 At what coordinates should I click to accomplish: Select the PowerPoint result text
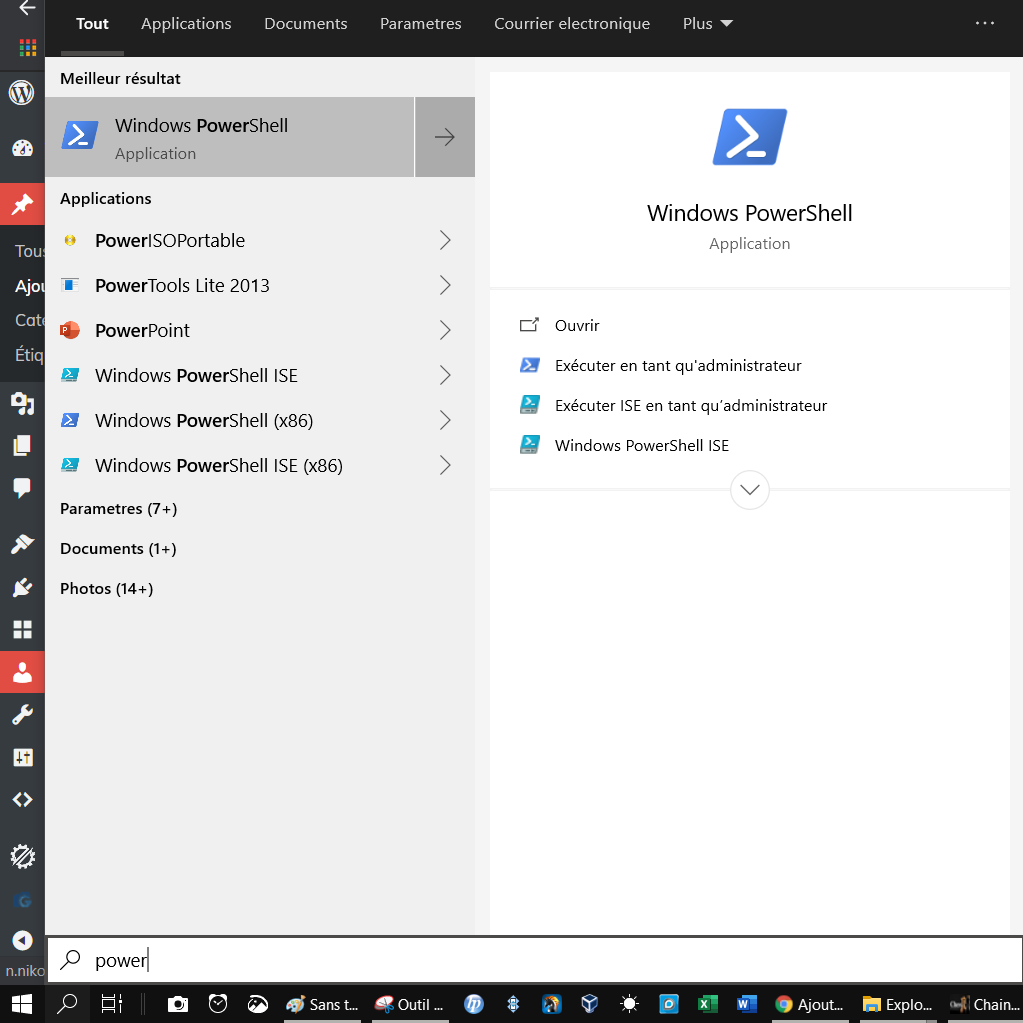[x=142, y=331]
